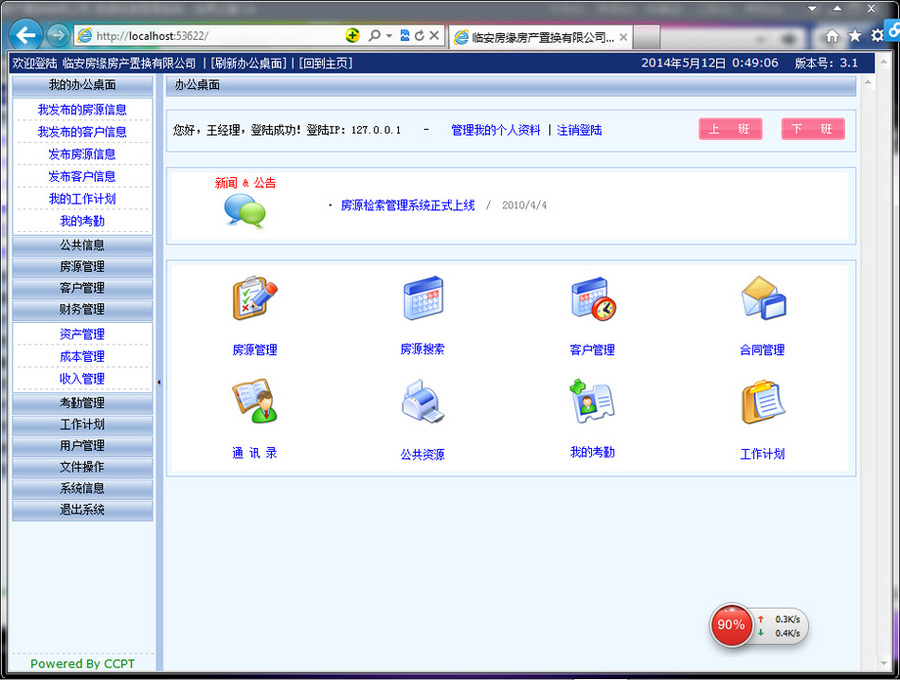Open the 客户管理 clock calendar icon
Image resolution: width=900 pixels, height=680 pixels.
(x=593, y=299)
